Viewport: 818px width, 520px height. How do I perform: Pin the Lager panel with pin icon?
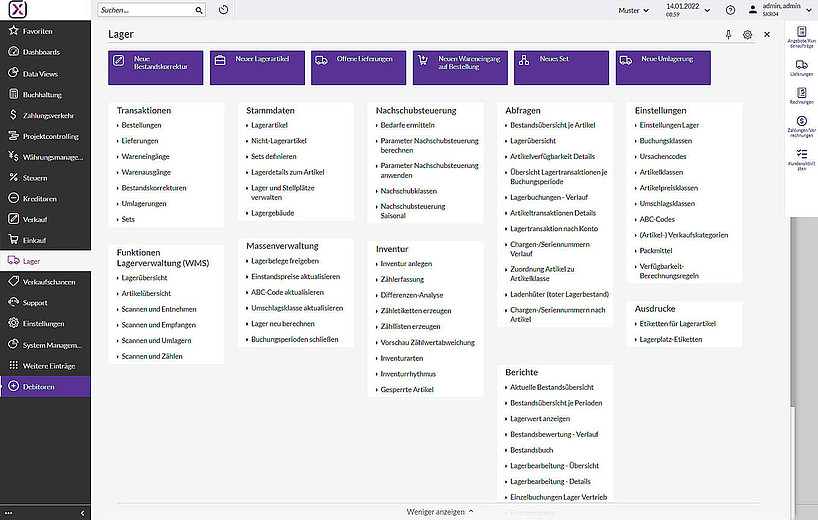pyautogui.click(x=728, y=34)
